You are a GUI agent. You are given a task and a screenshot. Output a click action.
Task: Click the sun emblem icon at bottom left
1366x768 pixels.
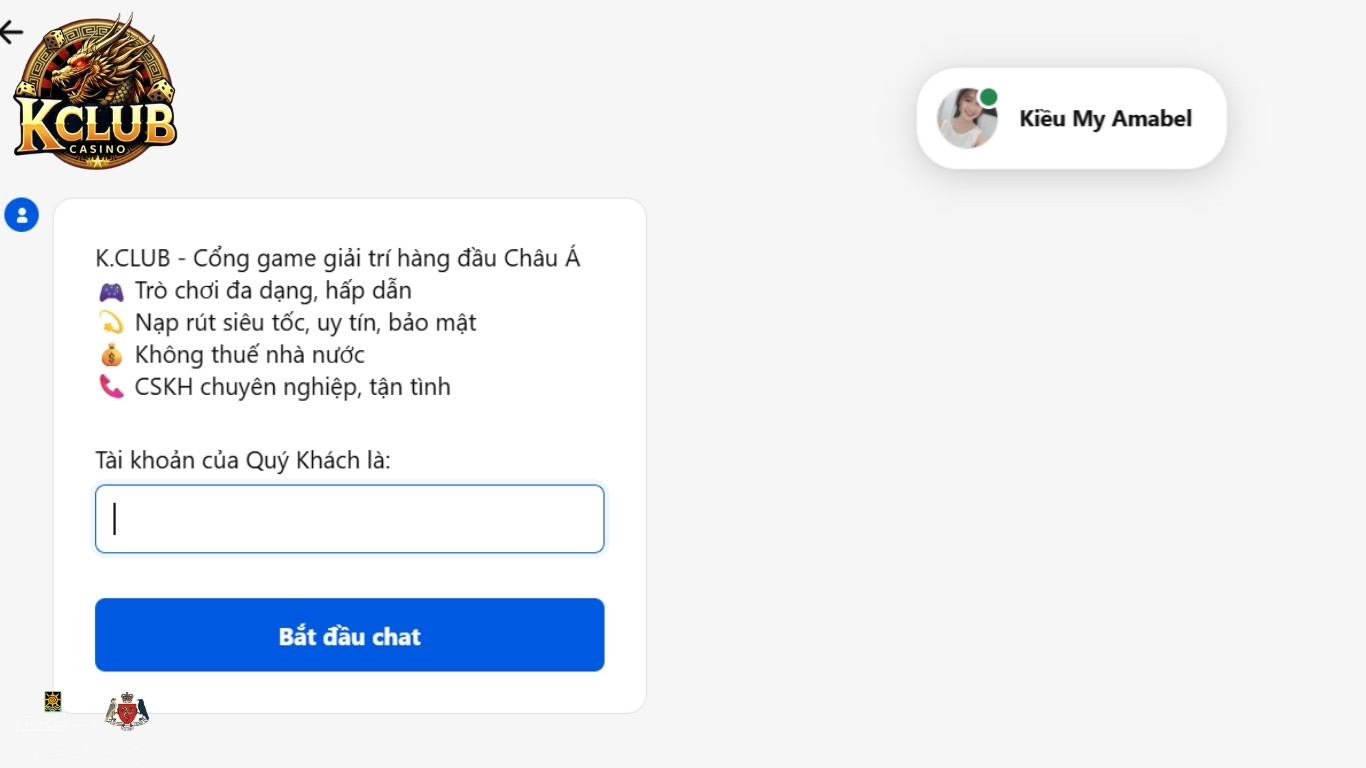[52, 702]
